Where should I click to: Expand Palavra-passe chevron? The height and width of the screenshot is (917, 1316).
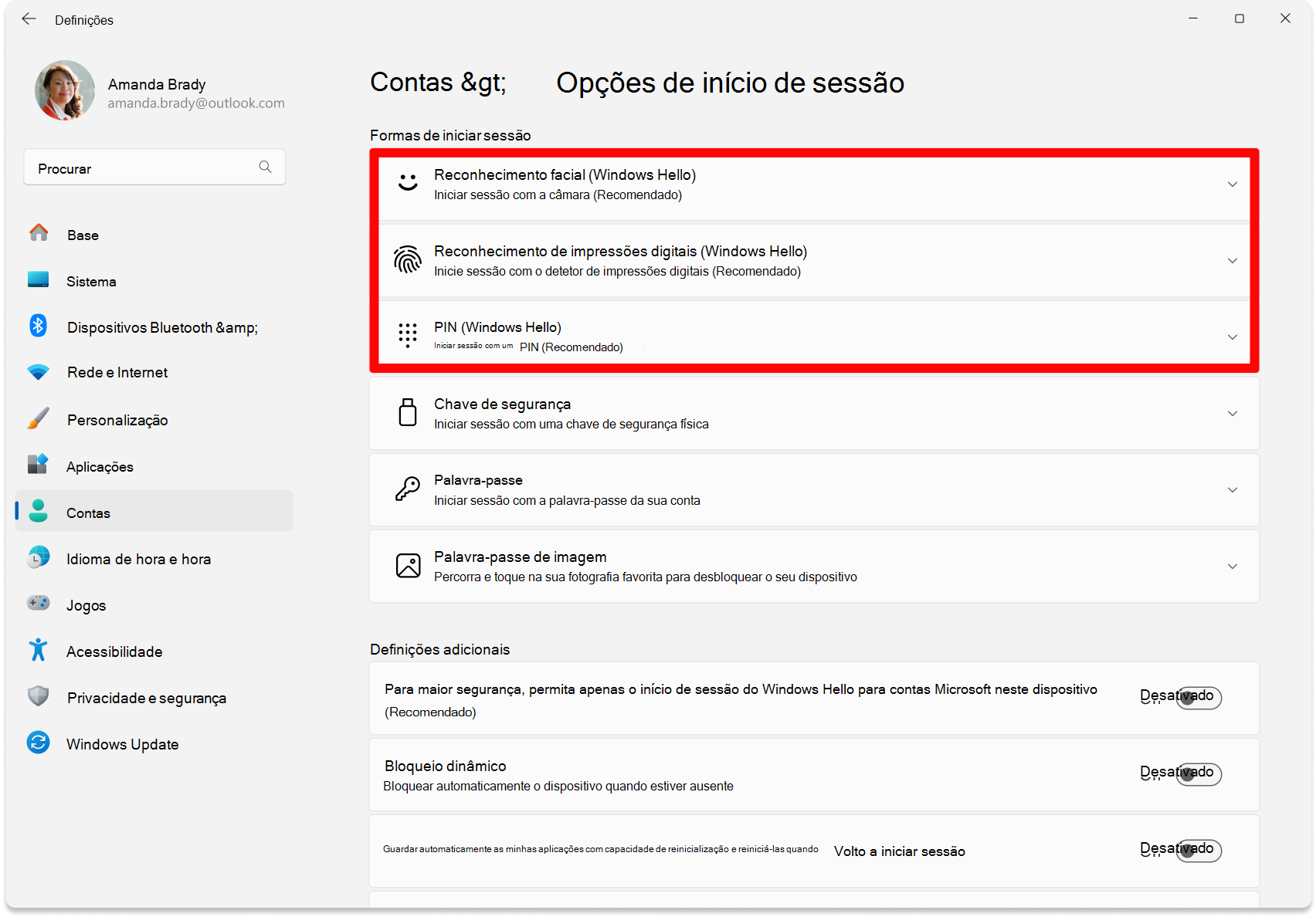tap(1233, 489)
